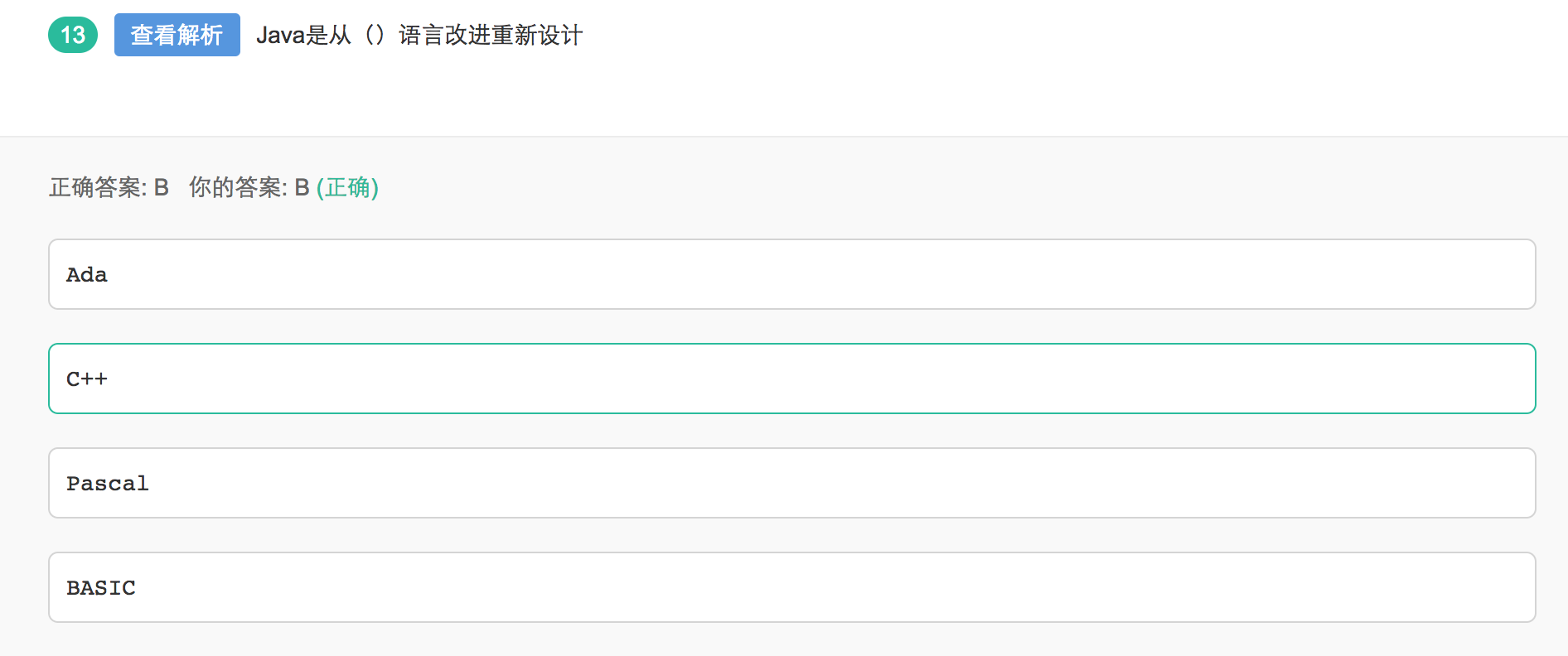Click the 正确答案: B label

click(x=109, y=187)
